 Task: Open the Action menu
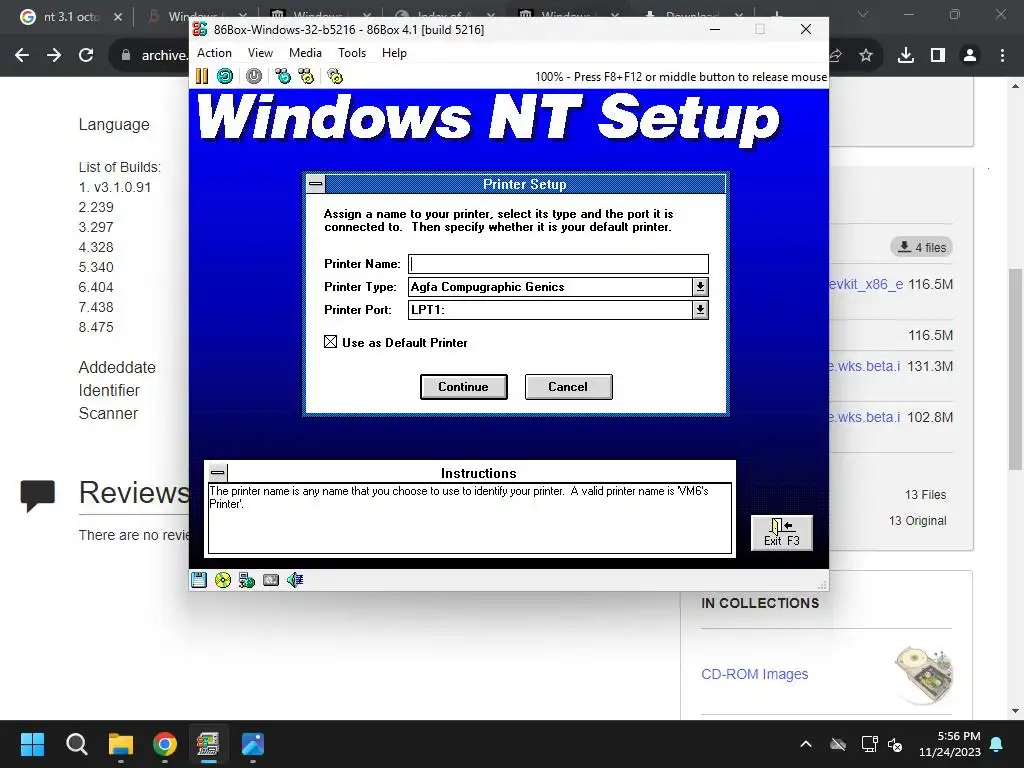[x=214, y=53]
